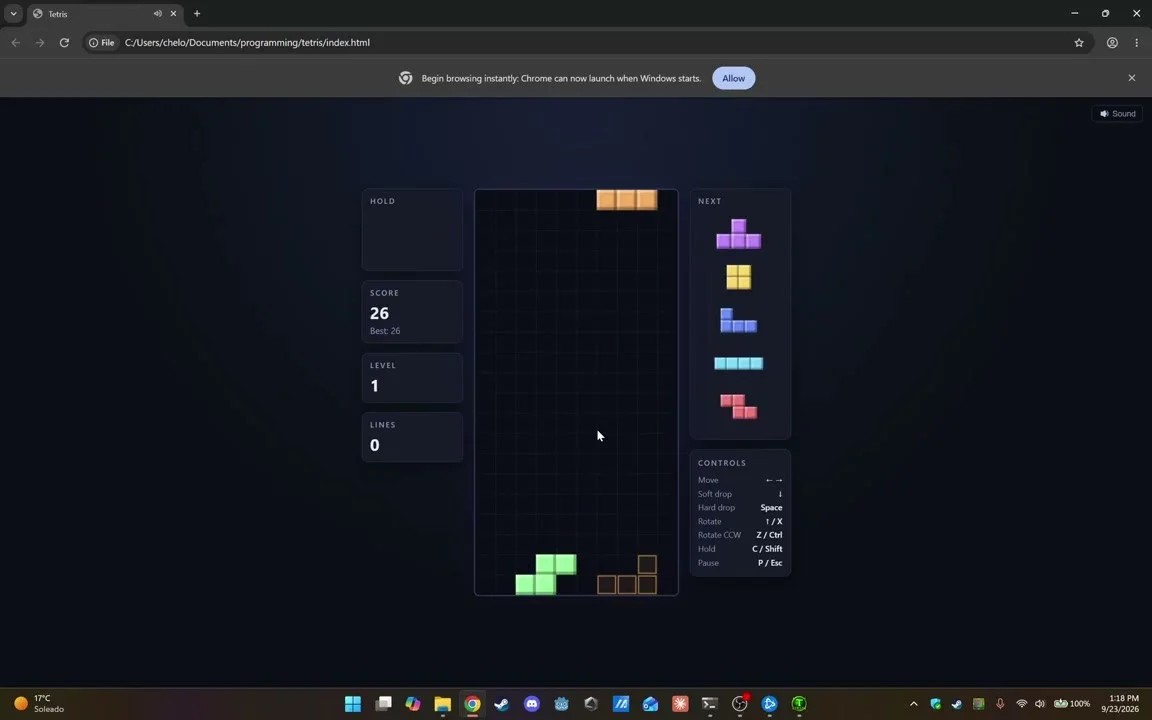Open the green circular T app icon

[x=799, y=704]
